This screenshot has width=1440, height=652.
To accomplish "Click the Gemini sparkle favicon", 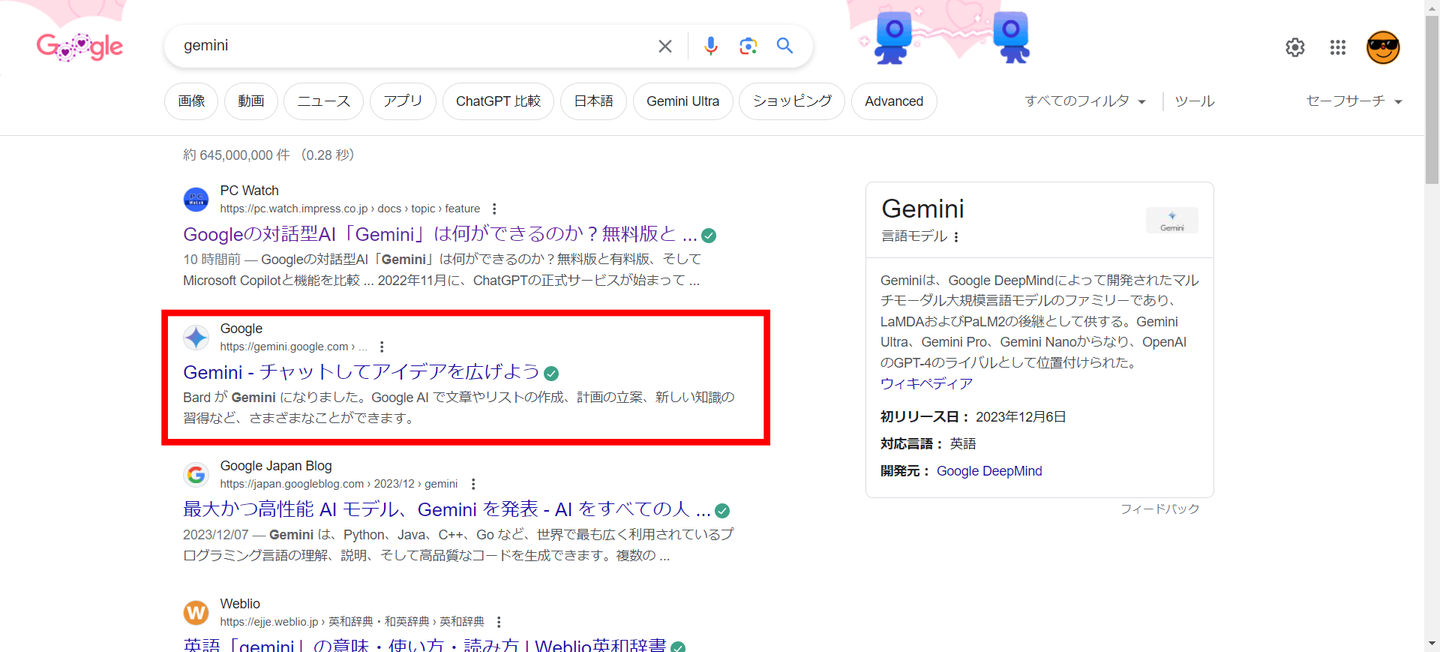I will [196, 337].
